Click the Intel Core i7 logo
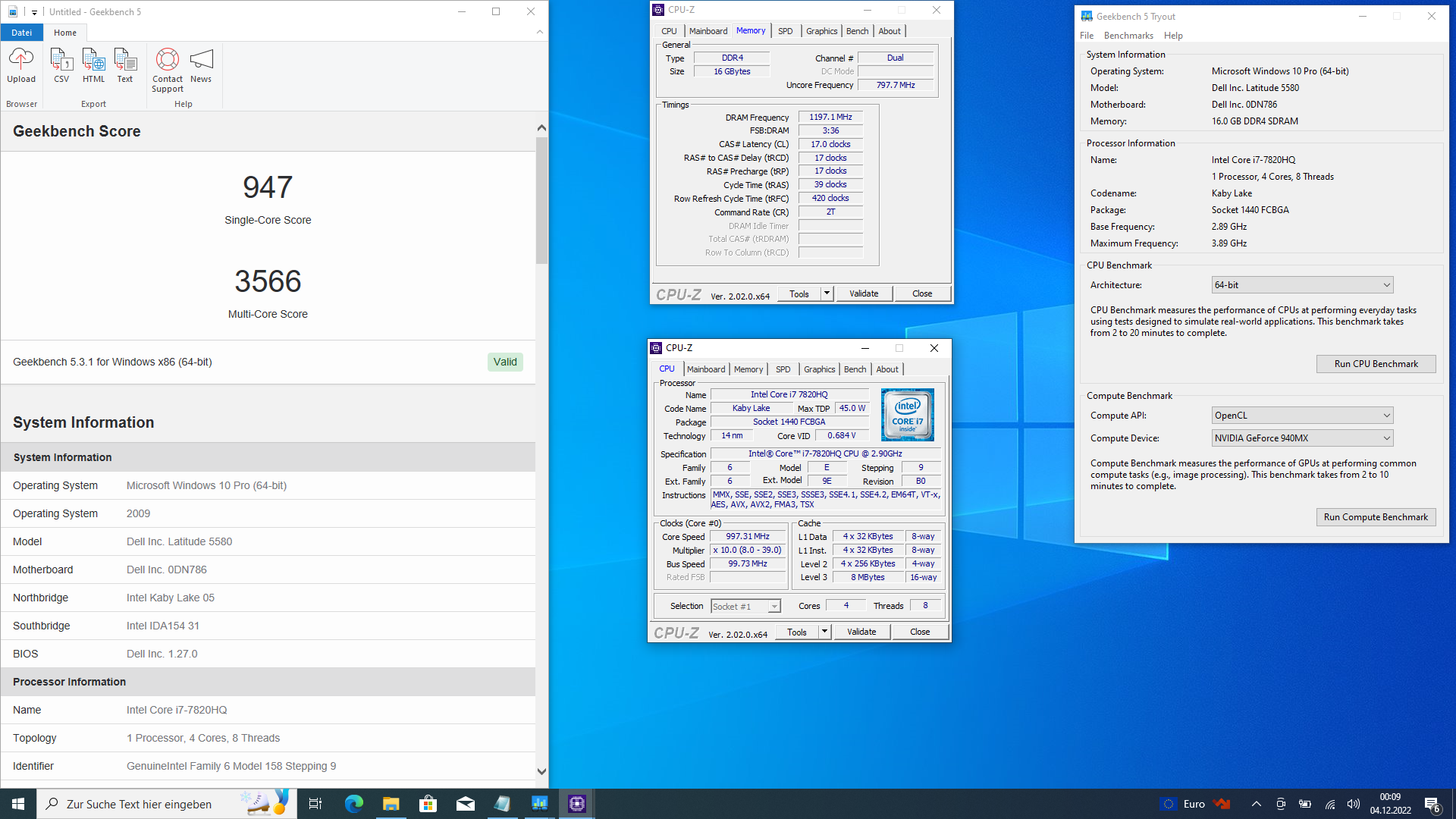1456x819 pixels. click(x=908, y=415)
